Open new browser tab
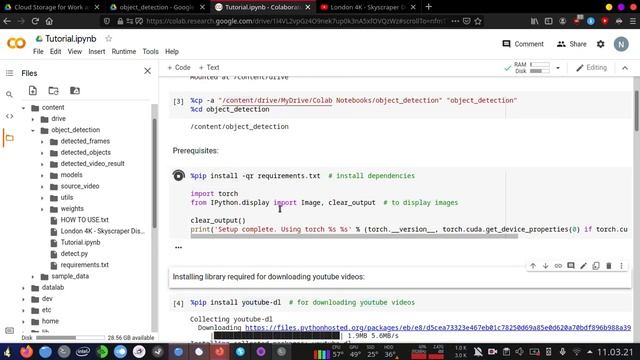 click(x=428, y=7)
